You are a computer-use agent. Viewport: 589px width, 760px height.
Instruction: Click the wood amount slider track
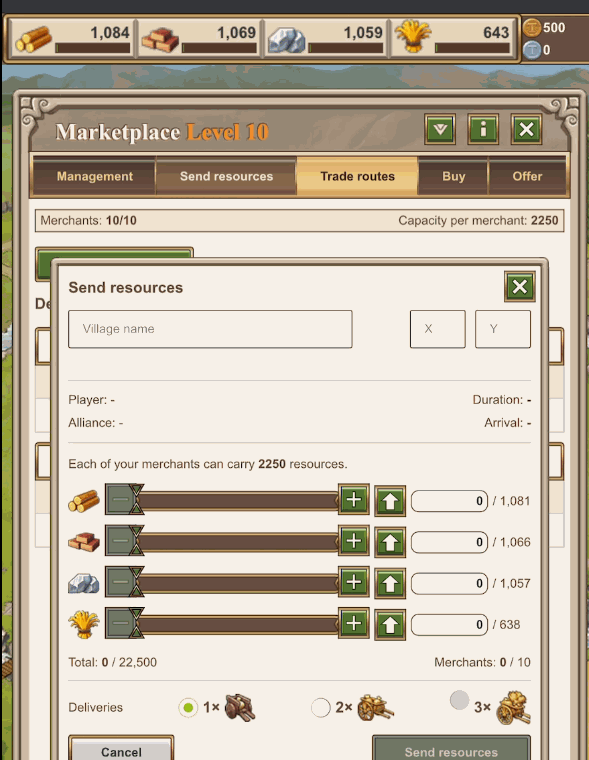pyautogui.click(x=239, y=500)
